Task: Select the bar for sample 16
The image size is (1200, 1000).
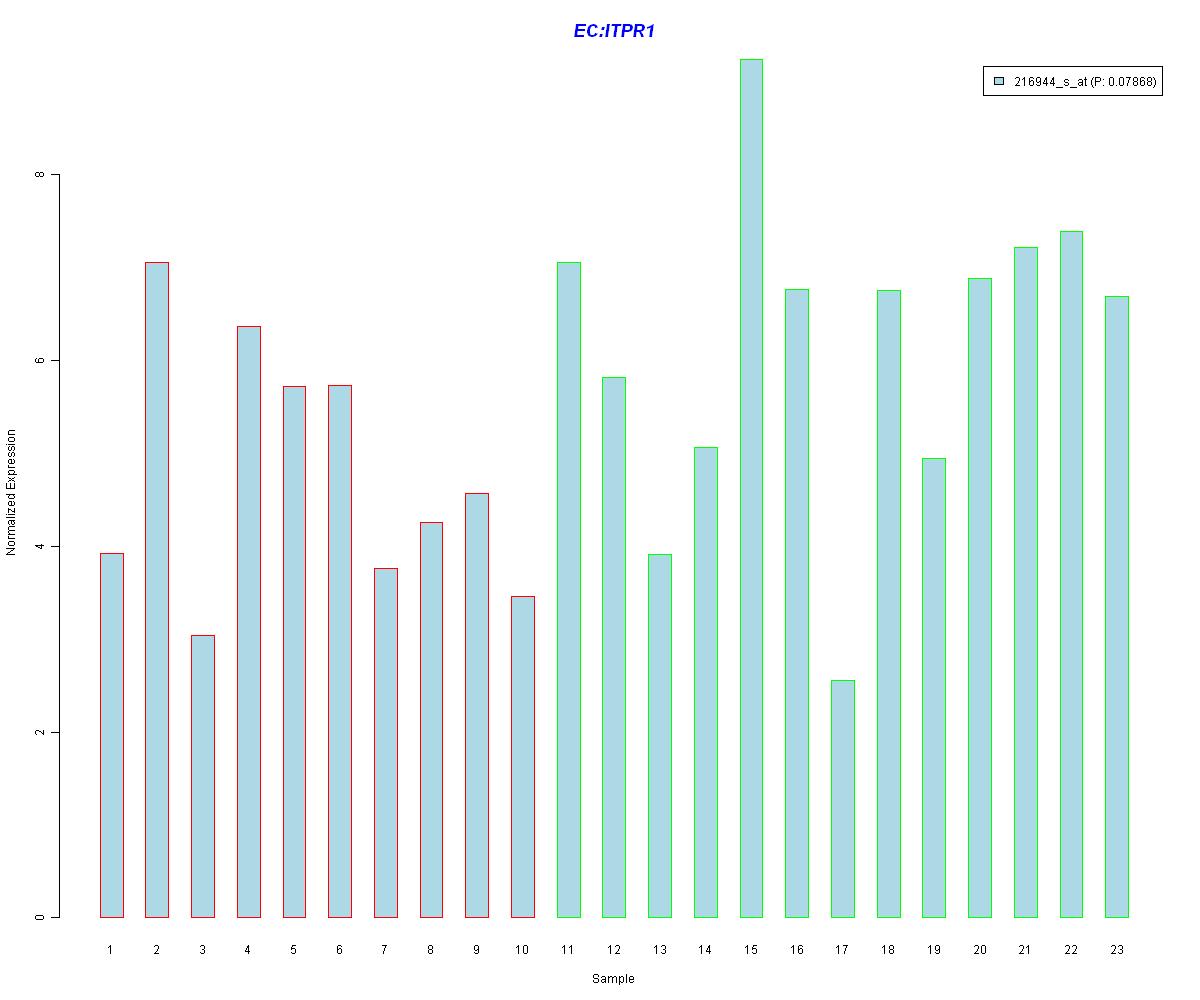Action: [797, 603]
